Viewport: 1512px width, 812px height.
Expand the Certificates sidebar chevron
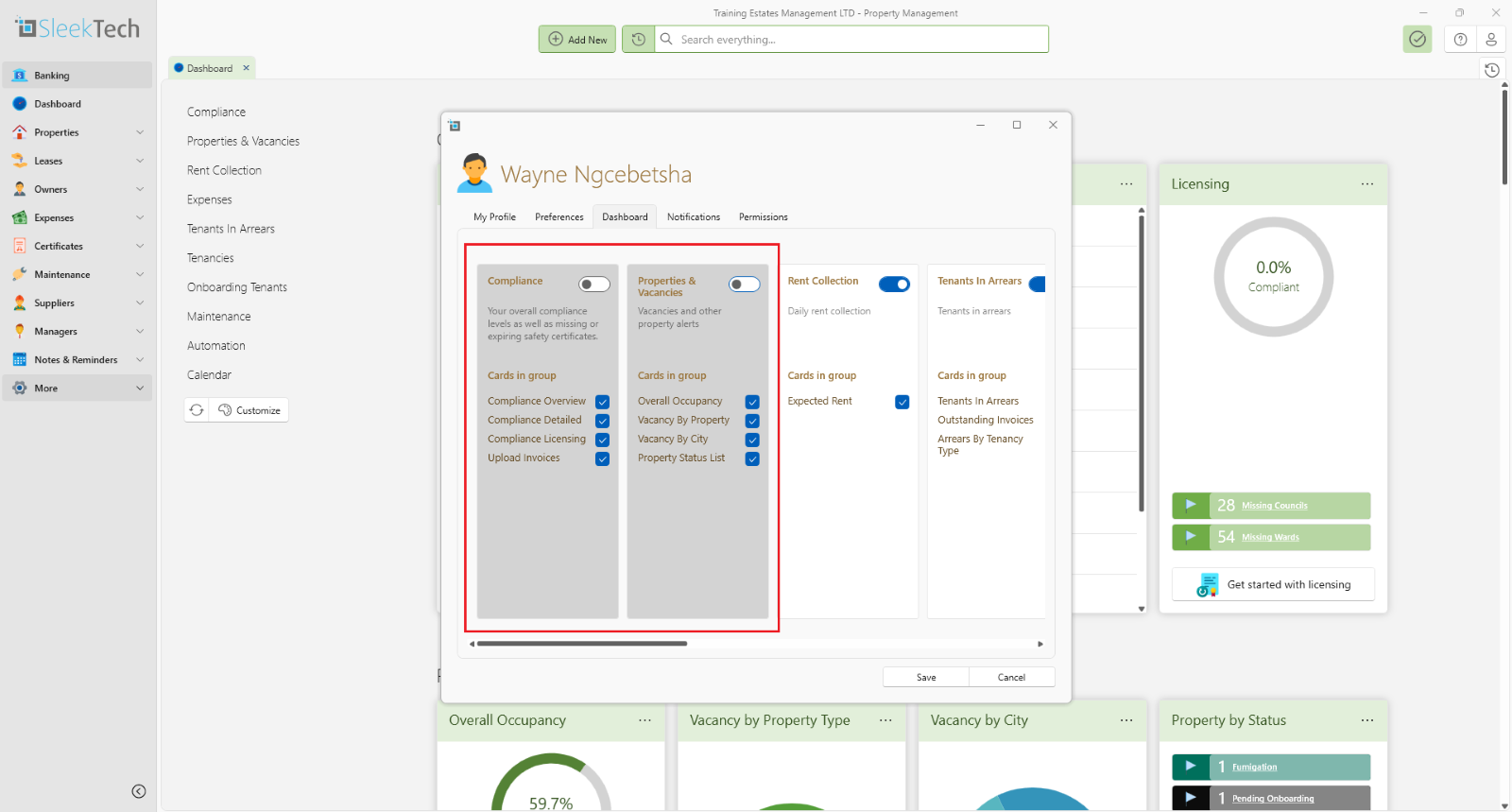[140, 246]
